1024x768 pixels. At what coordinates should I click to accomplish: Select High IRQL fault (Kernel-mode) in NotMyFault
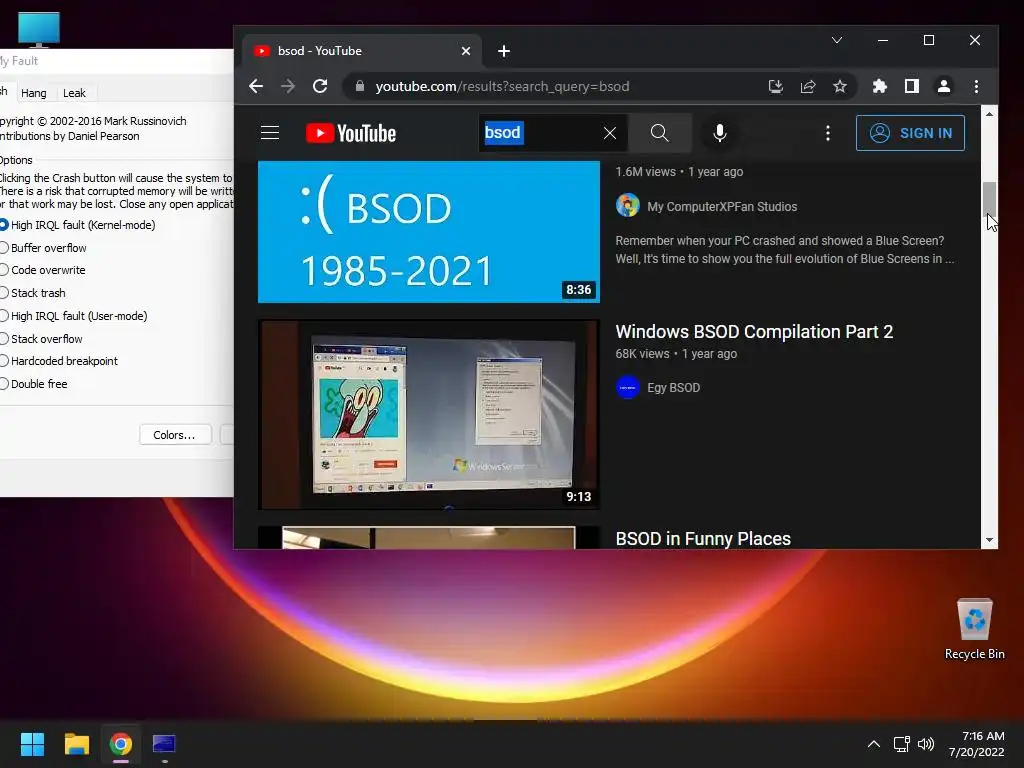coord(77,225)
